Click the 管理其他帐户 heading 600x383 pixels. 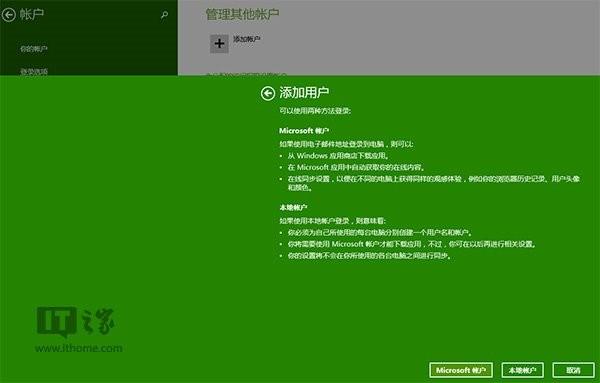click(x=242, y=14)
